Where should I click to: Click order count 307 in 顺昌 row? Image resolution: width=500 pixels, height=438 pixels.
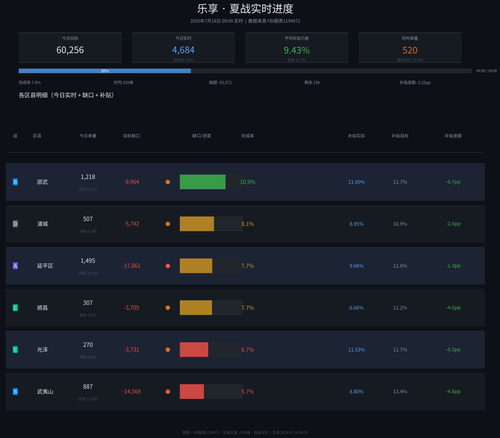point(88,303)
